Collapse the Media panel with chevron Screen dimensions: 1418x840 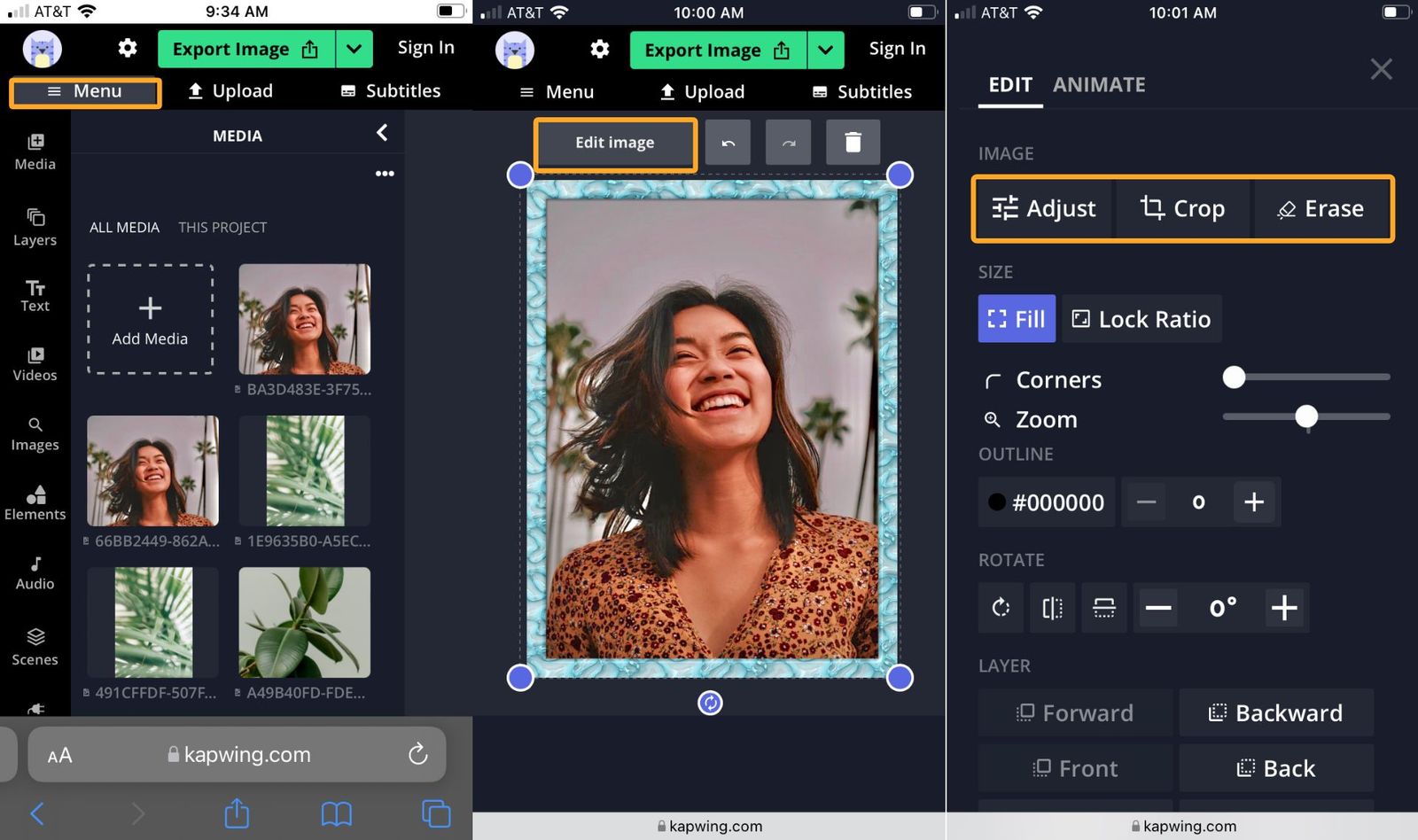(x=382, y=133)
